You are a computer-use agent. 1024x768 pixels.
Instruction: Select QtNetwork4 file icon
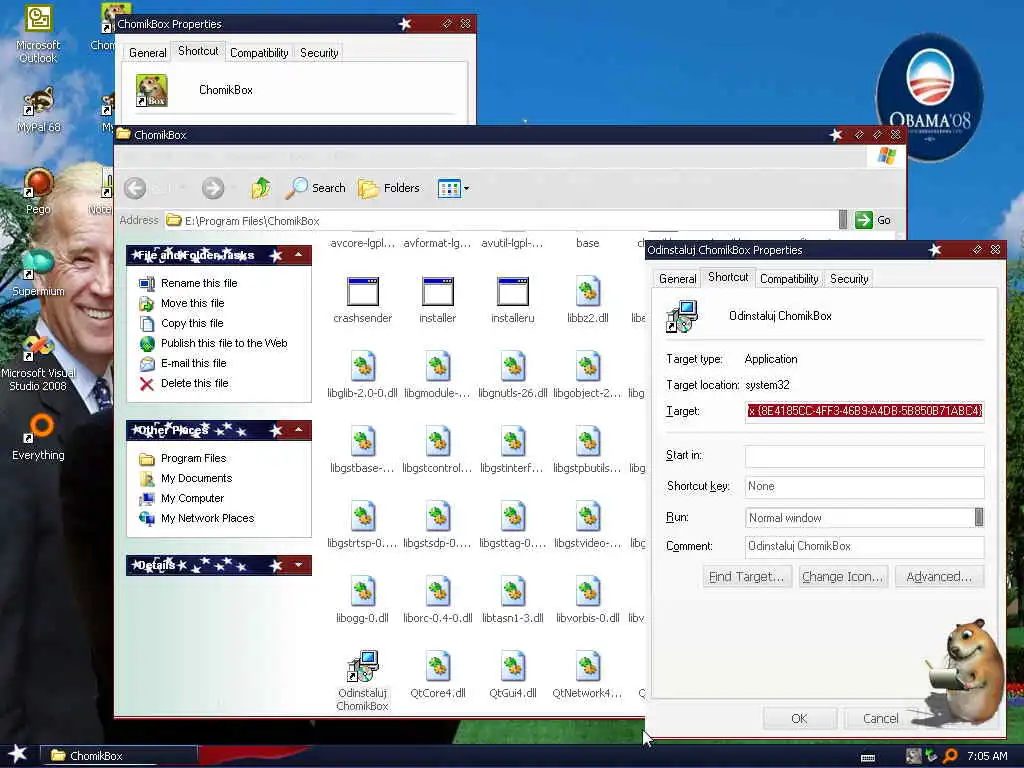coord(588,675)
